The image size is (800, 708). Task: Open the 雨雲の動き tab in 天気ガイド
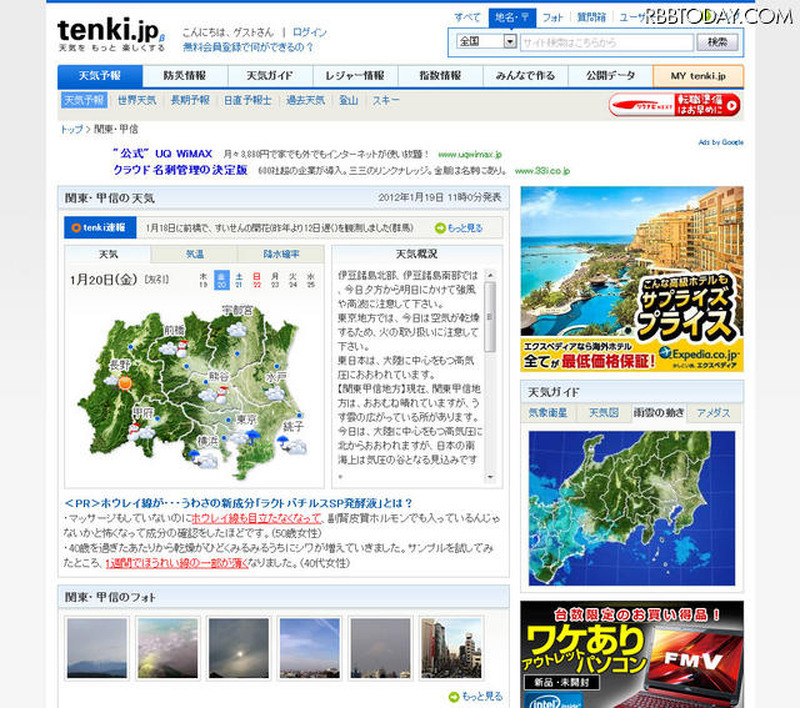(x=659, y=412)
